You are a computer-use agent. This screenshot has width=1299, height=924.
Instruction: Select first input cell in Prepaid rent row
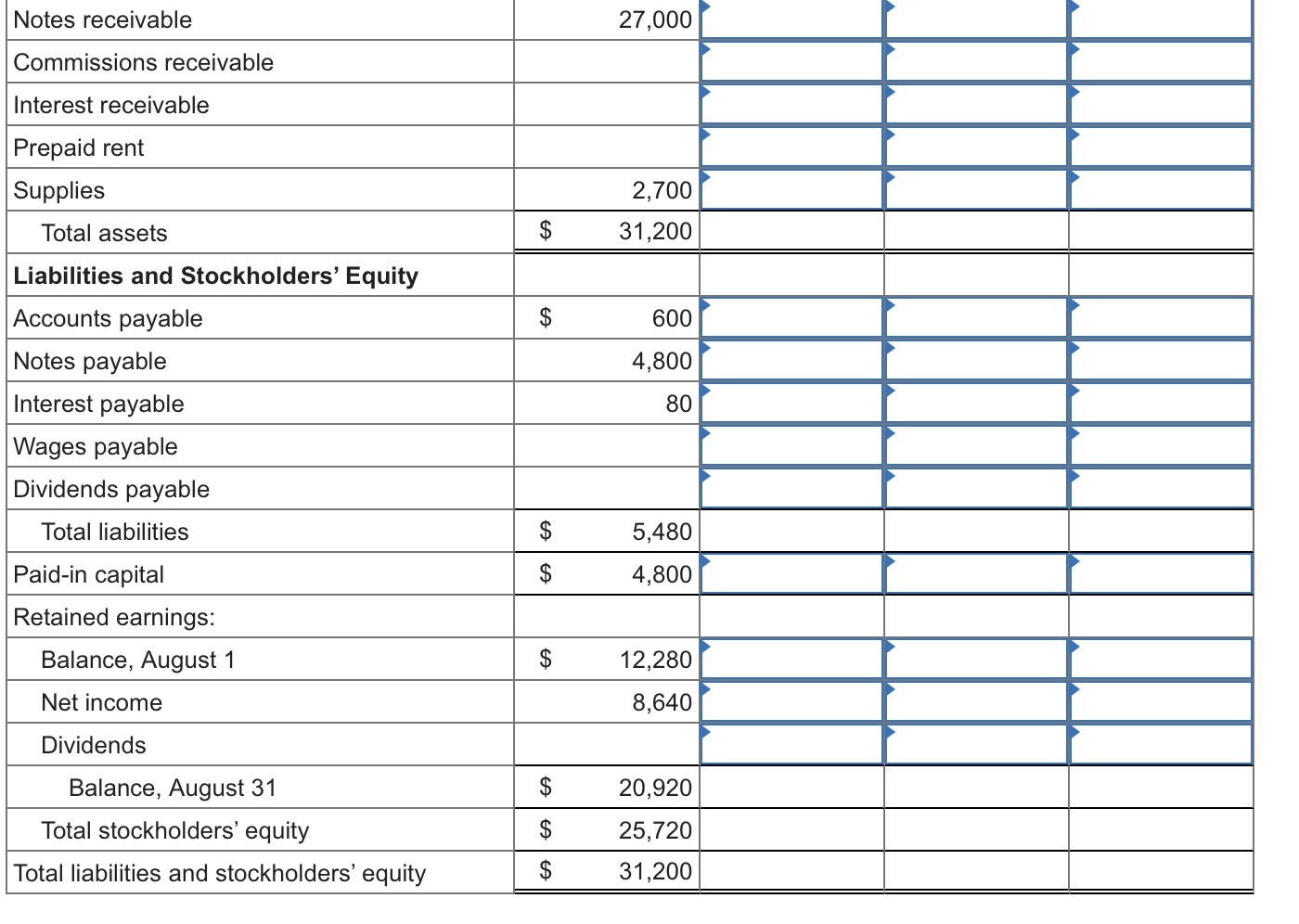point(791,147)
